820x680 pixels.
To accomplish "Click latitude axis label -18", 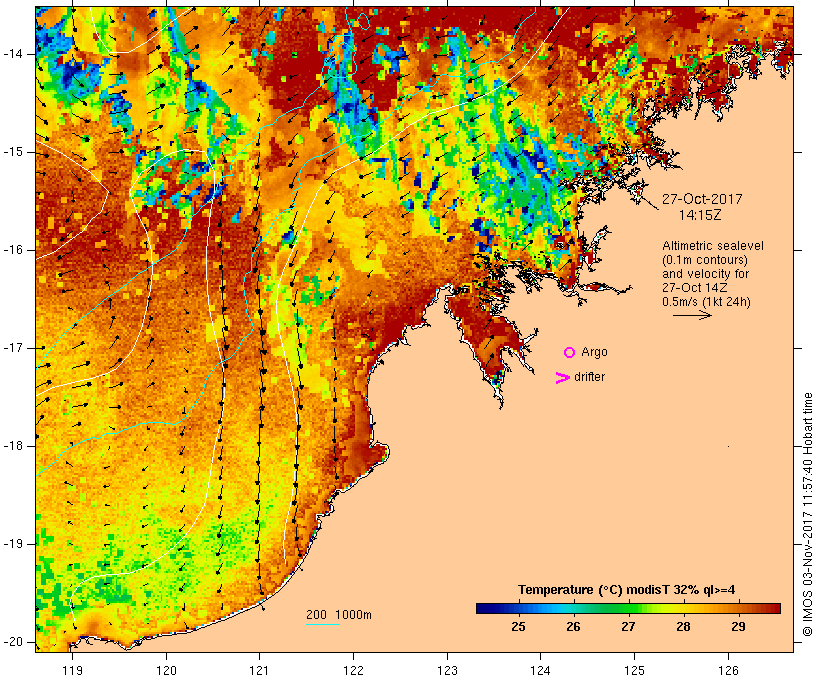I will (12, 446).
